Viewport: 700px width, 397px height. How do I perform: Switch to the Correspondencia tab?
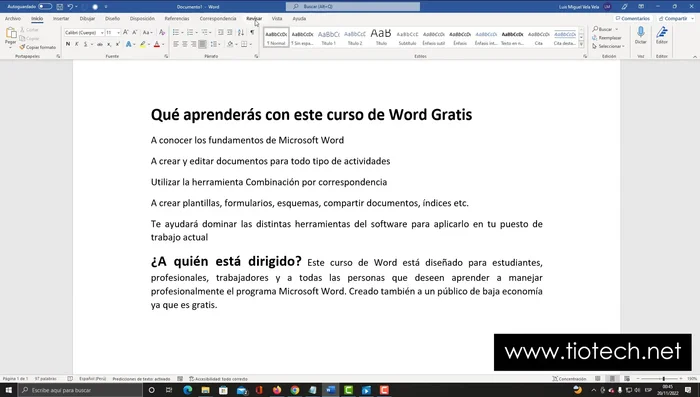218,19
